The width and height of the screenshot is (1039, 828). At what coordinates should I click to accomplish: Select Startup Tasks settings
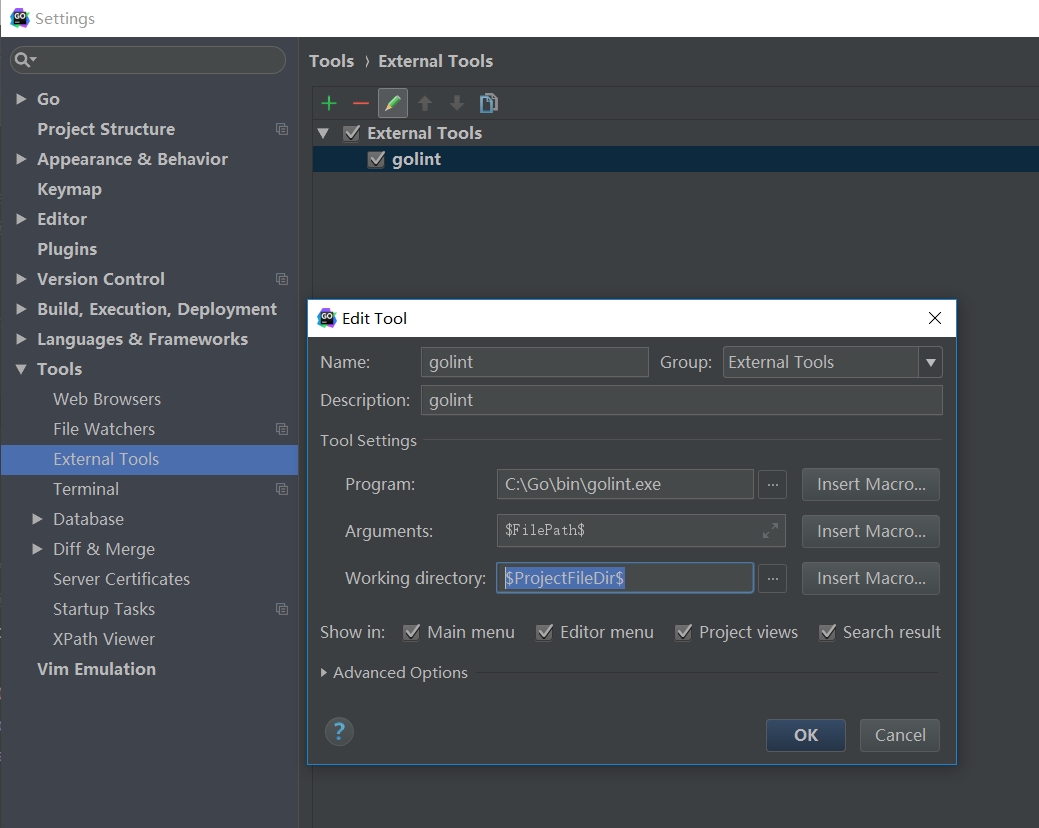pyautogui.click(x=104, y=609)
